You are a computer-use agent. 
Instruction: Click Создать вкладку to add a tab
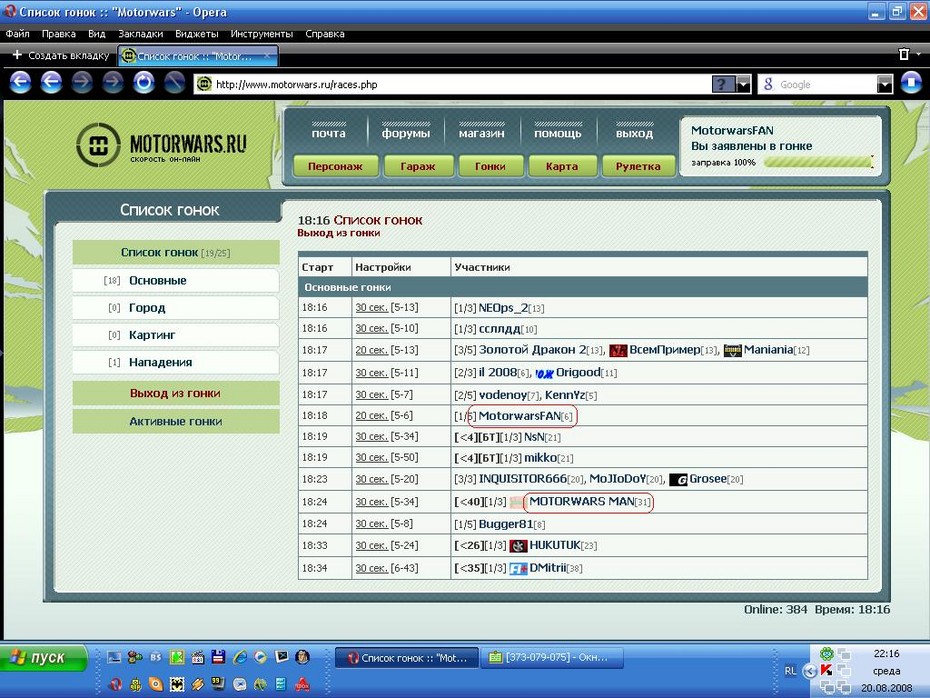tap(61, 55)
